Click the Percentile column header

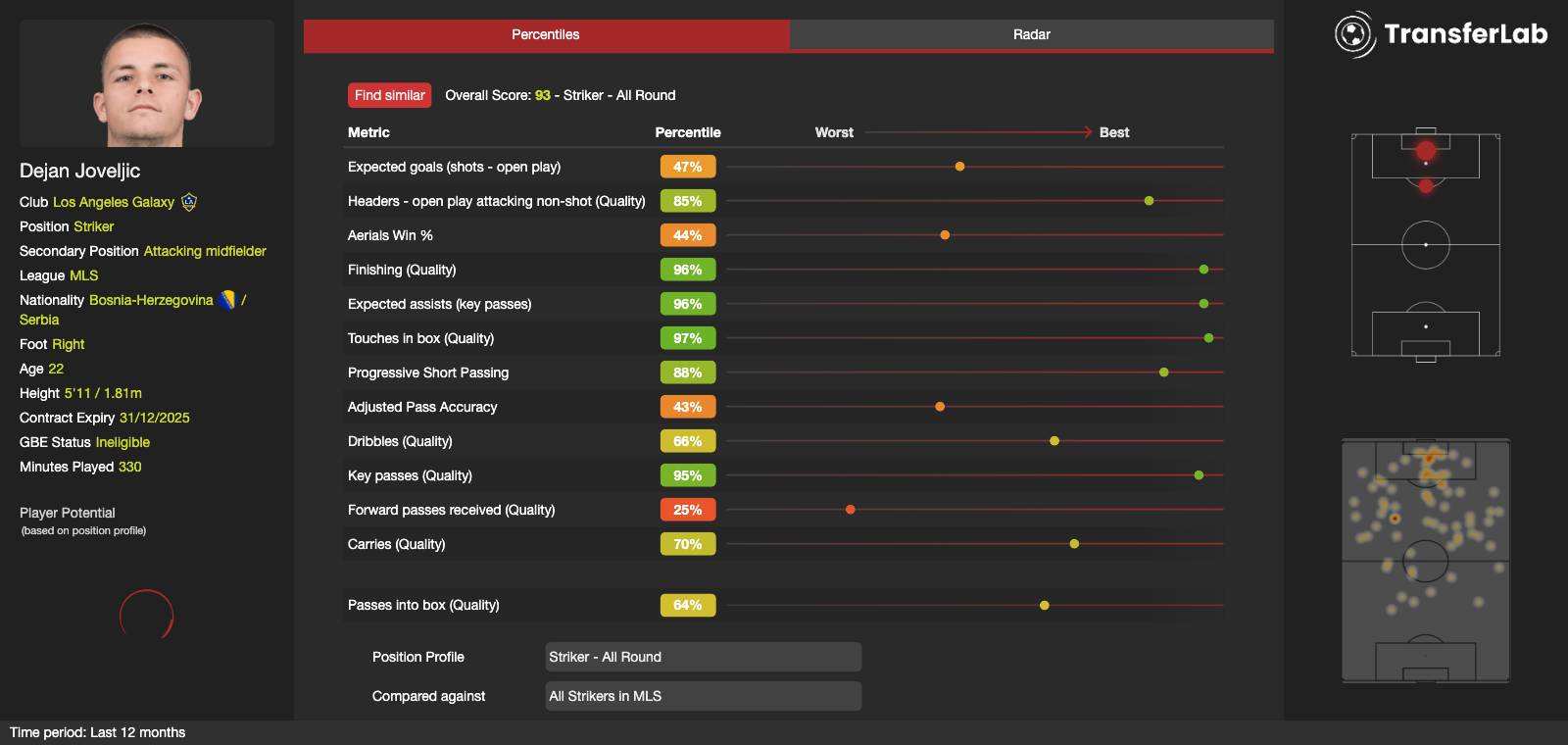click(688, 132)
